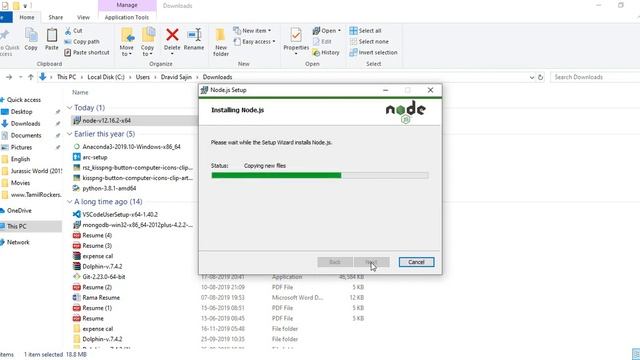640x360 pixels.
Task: Choose the Paste shortcut command
Action: pos(87,52)
